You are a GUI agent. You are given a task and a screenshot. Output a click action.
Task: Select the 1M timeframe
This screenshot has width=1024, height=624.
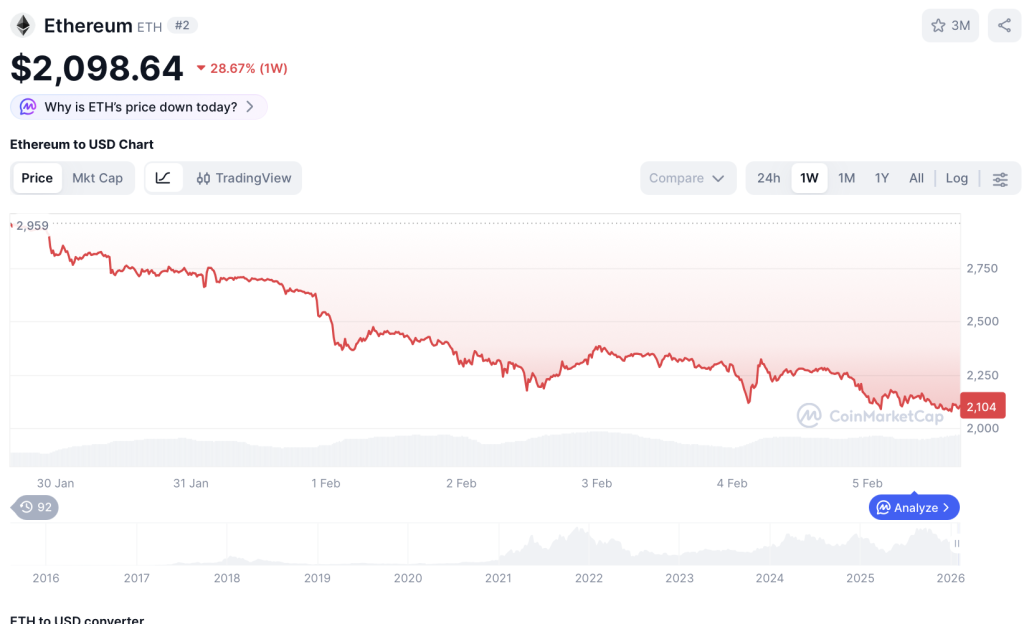(x=846, y=177)
